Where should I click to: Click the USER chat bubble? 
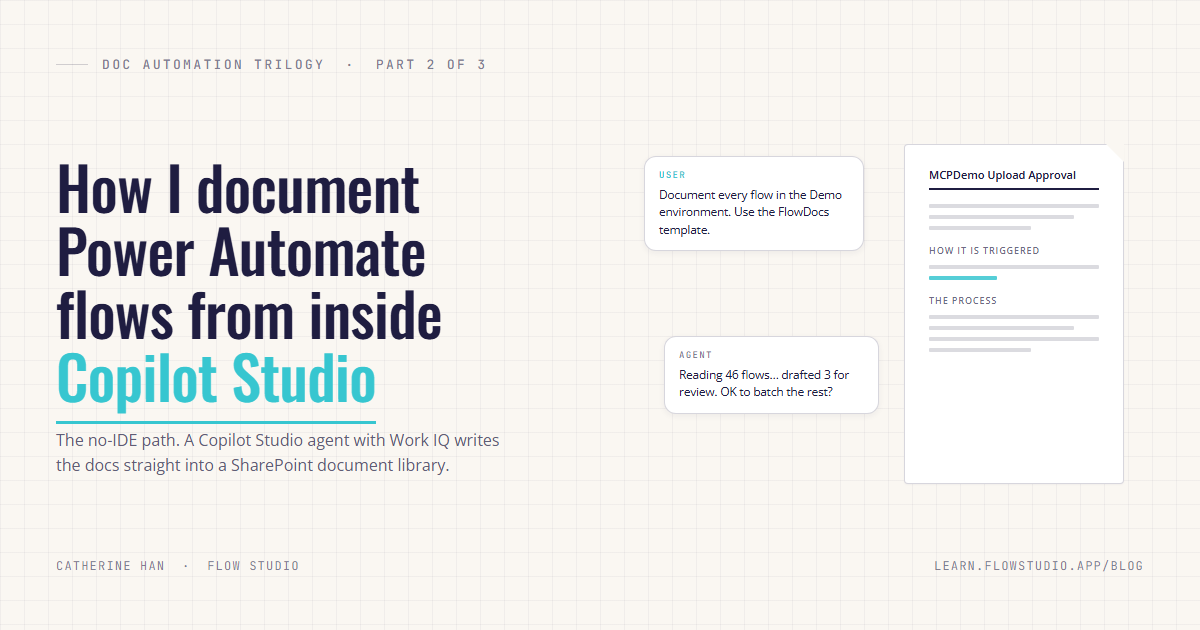click(x=754, y=202)
